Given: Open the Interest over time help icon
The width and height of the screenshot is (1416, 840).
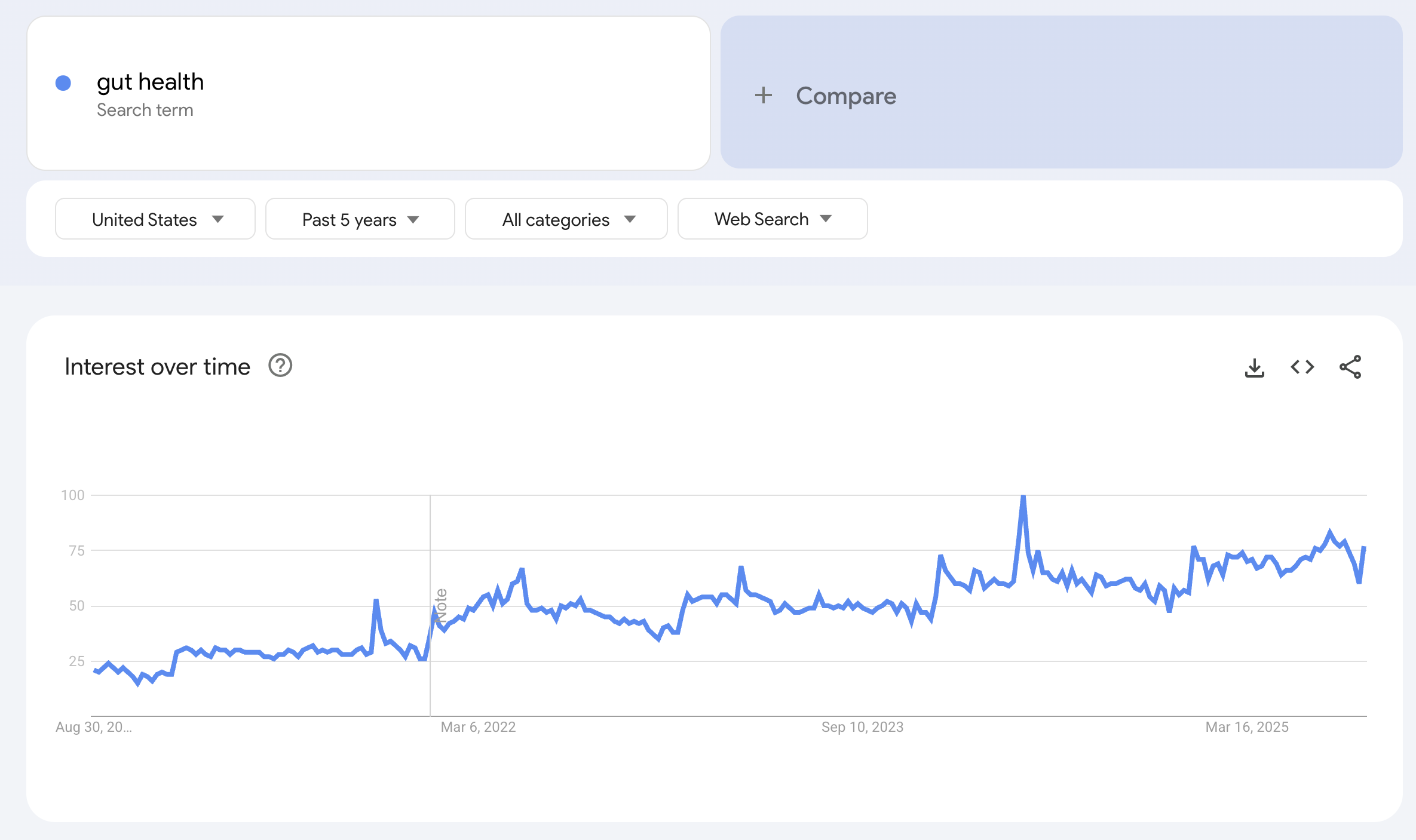Looking at the screenshot, I should (x=280, y=366).
